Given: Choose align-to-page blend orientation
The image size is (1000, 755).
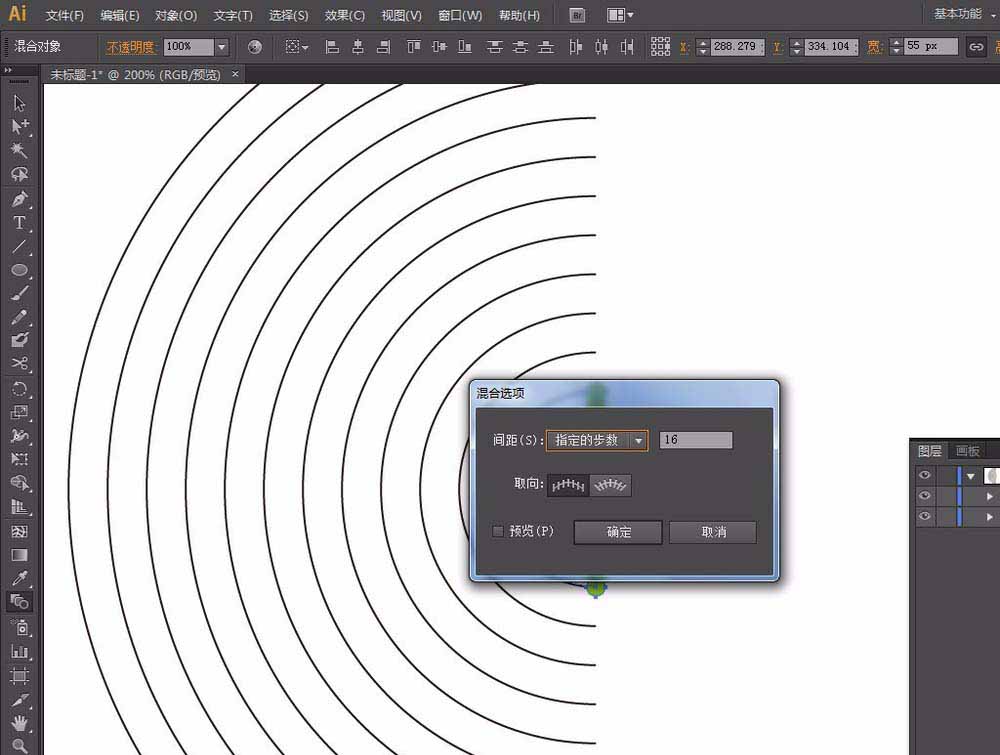Looking at the screenshot, I should pyautogui.click(x=568, y=485).
